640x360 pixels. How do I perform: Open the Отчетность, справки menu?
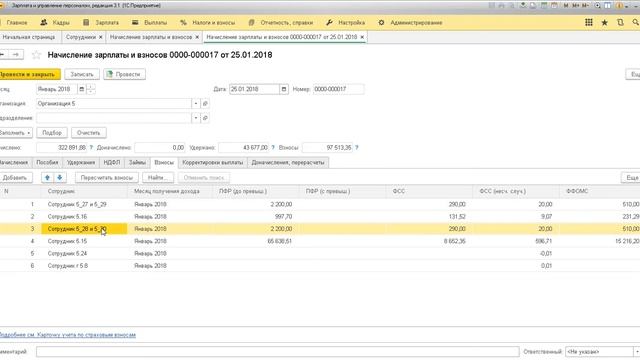280,23
